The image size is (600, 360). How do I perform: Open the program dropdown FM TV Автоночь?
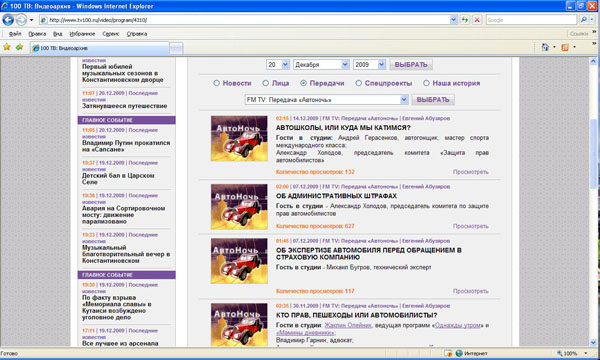click(404, 100)
